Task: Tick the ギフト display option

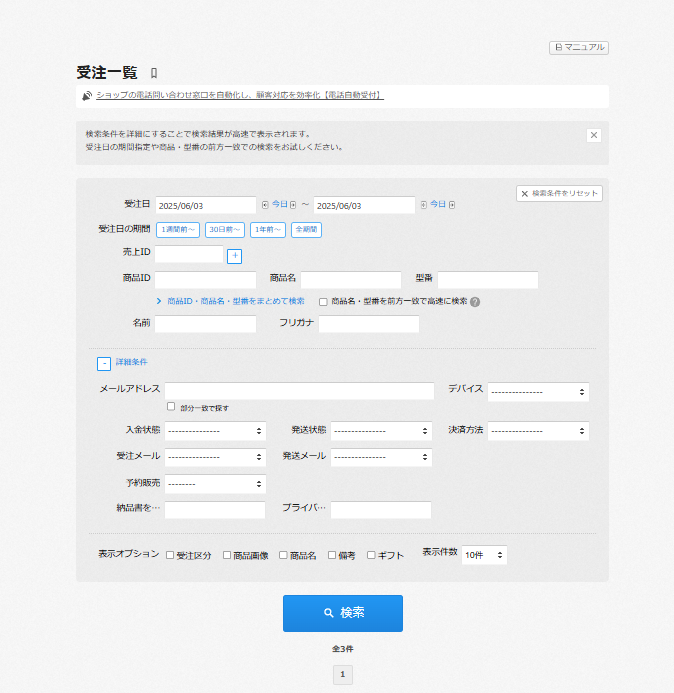Action: (x=371, y=555)
